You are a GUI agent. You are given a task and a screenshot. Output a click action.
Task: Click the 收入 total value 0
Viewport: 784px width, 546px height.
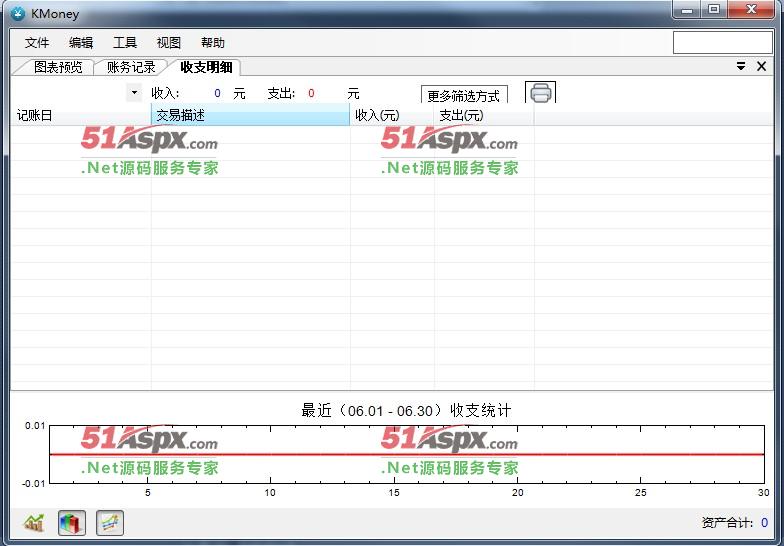(217, 94)
